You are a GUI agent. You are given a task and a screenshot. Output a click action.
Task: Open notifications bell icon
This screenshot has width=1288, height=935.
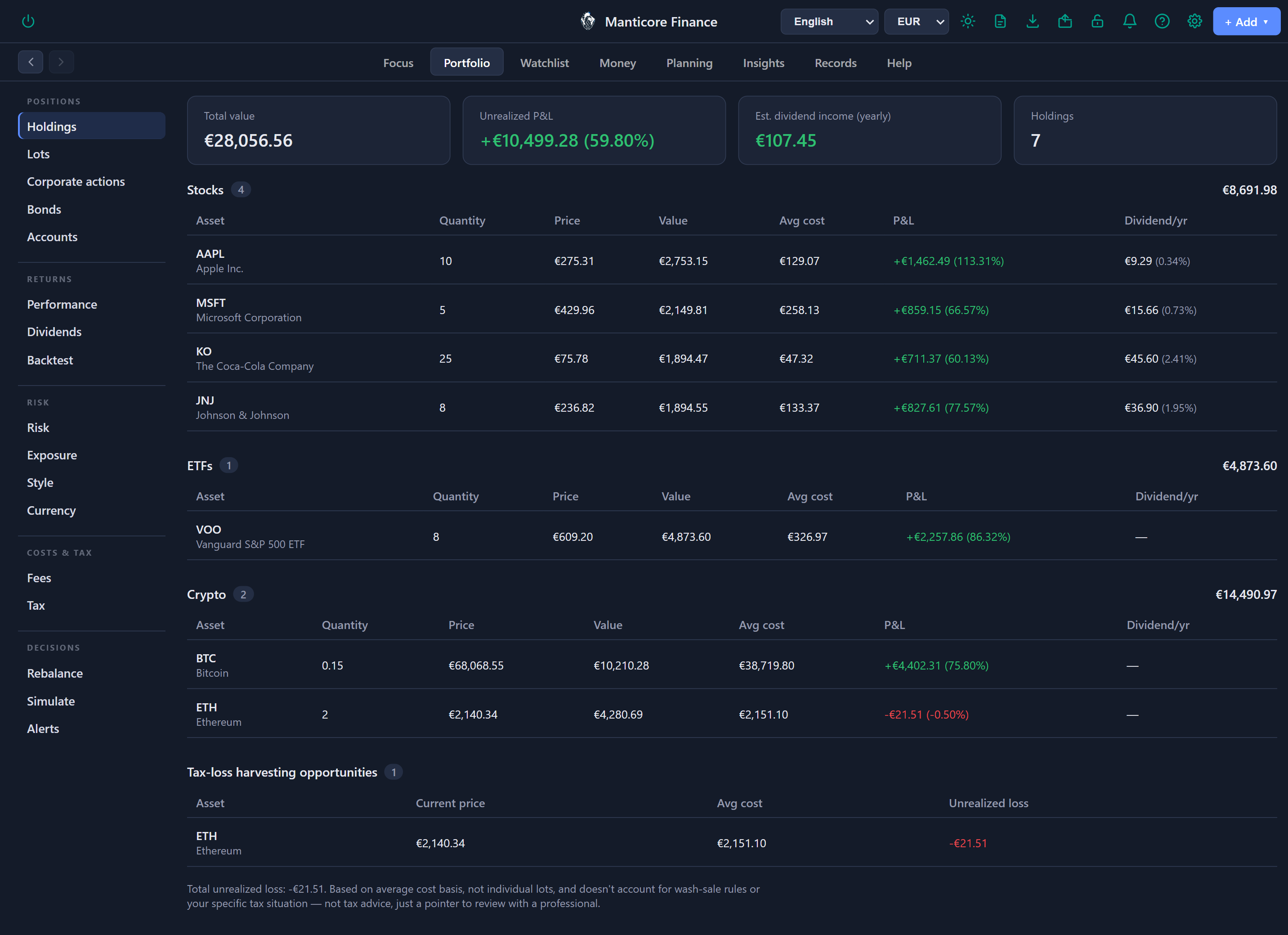tap(1130, 22)
